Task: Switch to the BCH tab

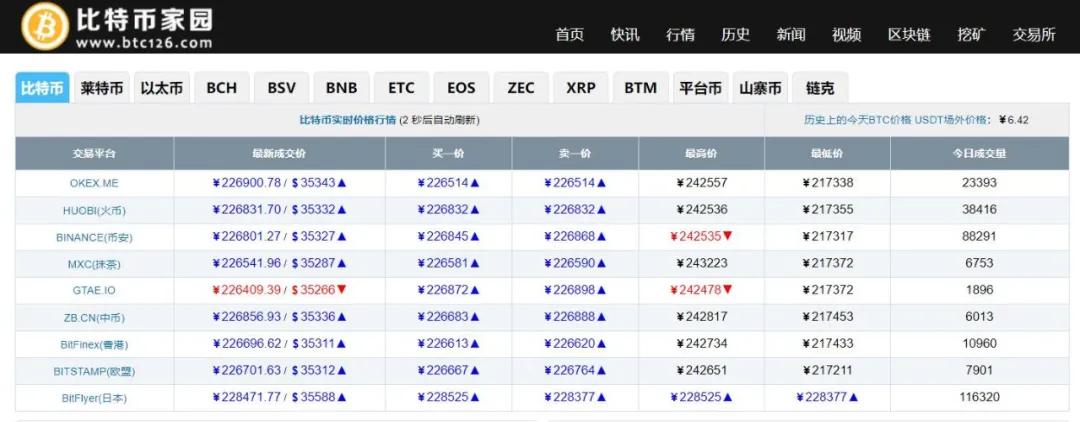Action: point(222,88)
